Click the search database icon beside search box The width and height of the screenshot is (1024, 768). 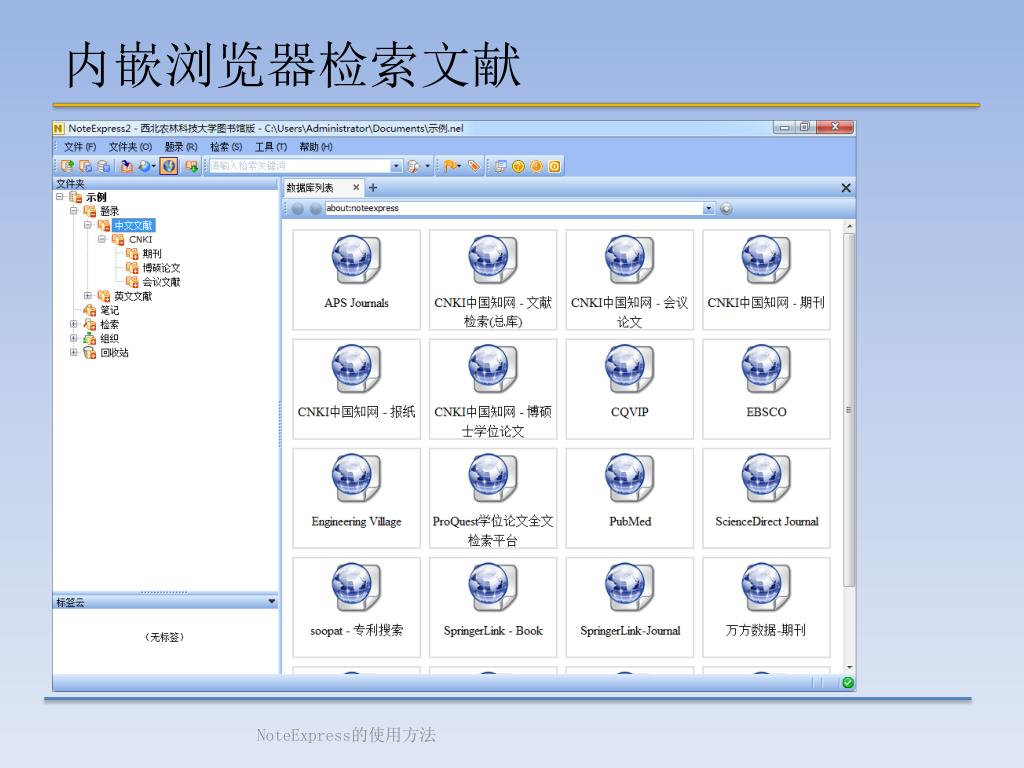(413, 167)
